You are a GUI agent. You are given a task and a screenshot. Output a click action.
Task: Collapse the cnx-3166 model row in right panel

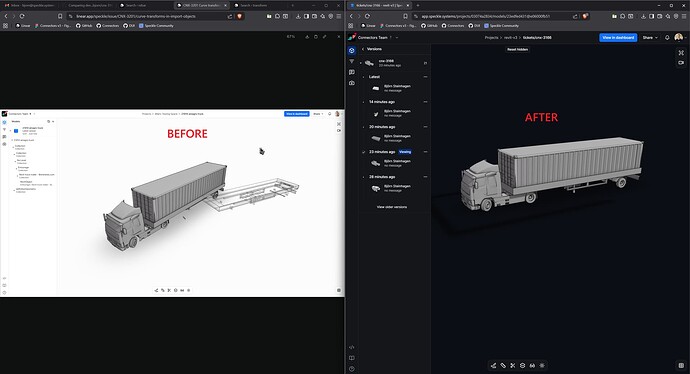coord(361,63)
